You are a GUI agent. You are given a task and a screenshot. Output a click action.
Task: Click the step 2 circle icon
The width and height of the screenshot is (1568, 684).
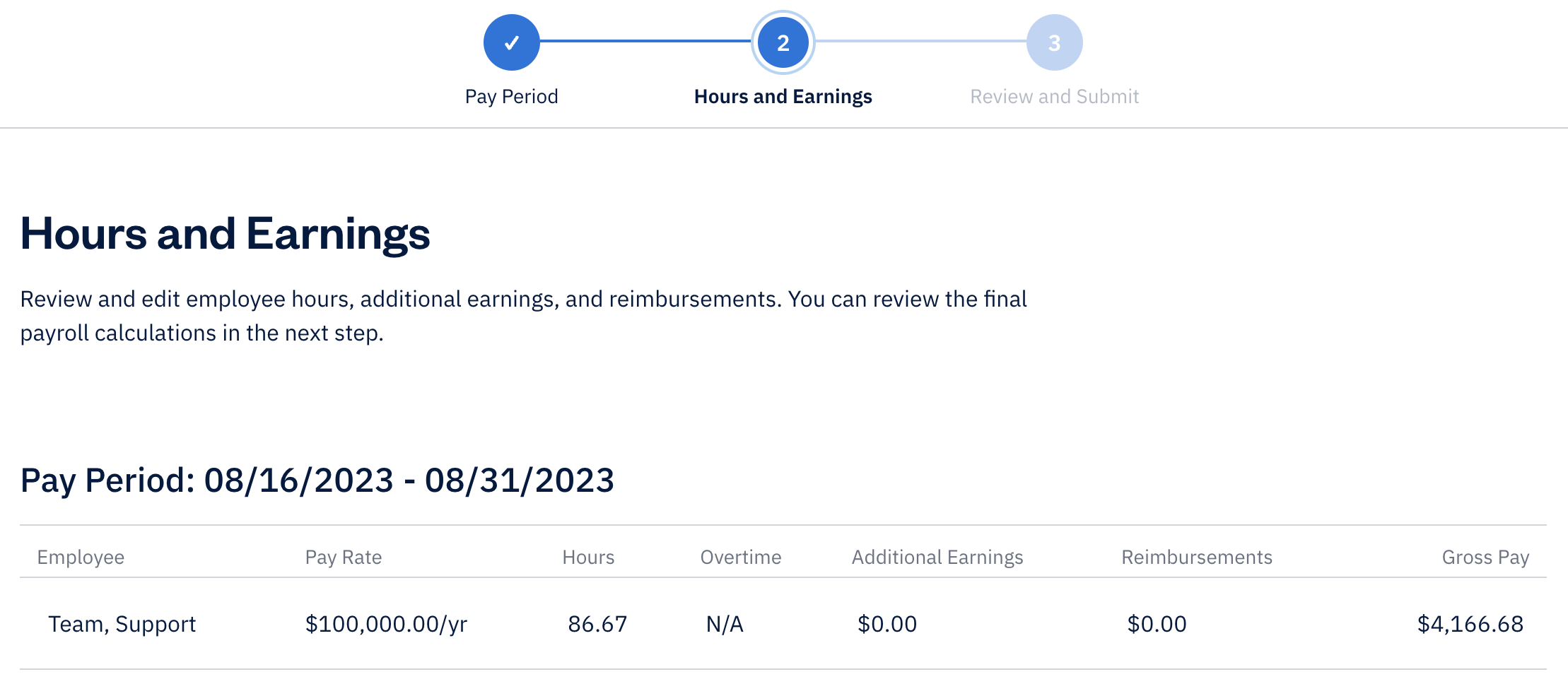(x=783, y=42)
